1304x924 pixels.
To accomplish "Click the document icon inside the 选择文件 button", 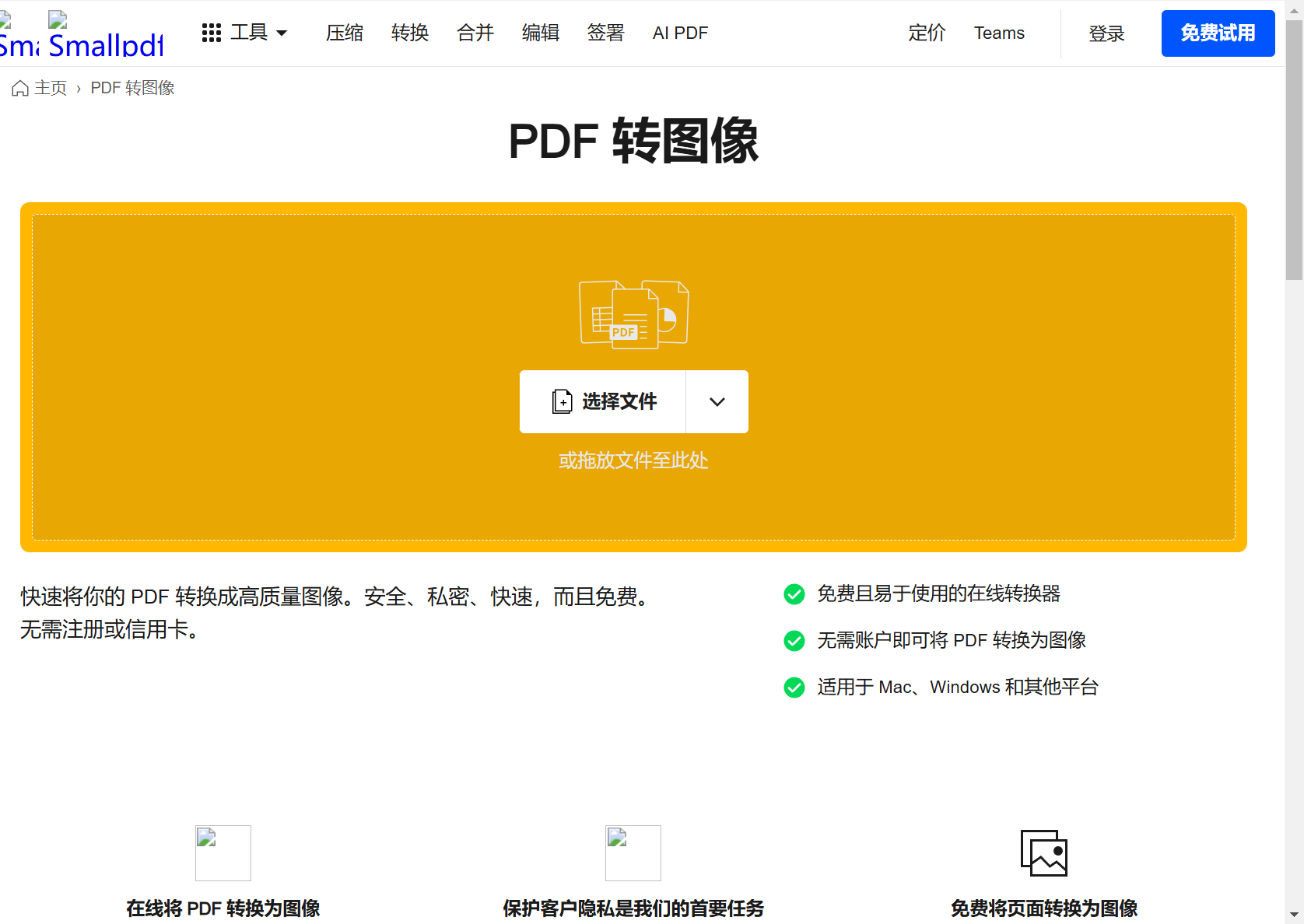I will point(562,401).
